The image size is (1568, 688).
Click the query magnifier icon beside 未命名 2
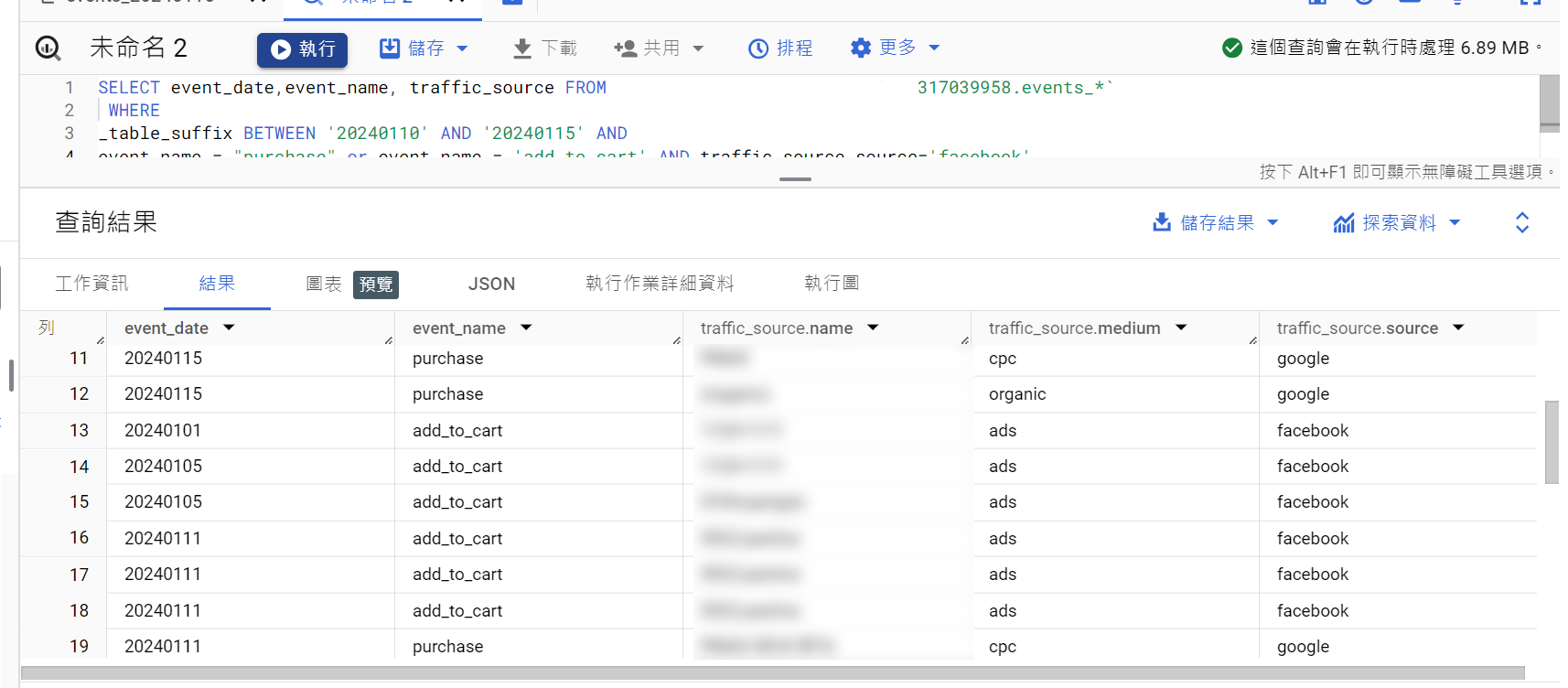(48, 48)
